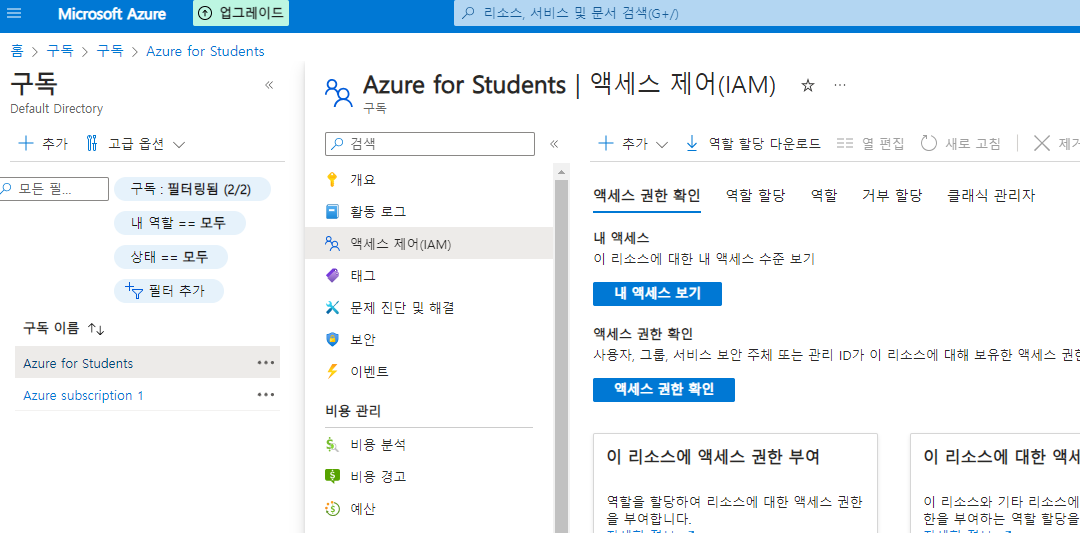Click 필터 추가 to add a filter
Screen dimensions: 1080x533
168,291
